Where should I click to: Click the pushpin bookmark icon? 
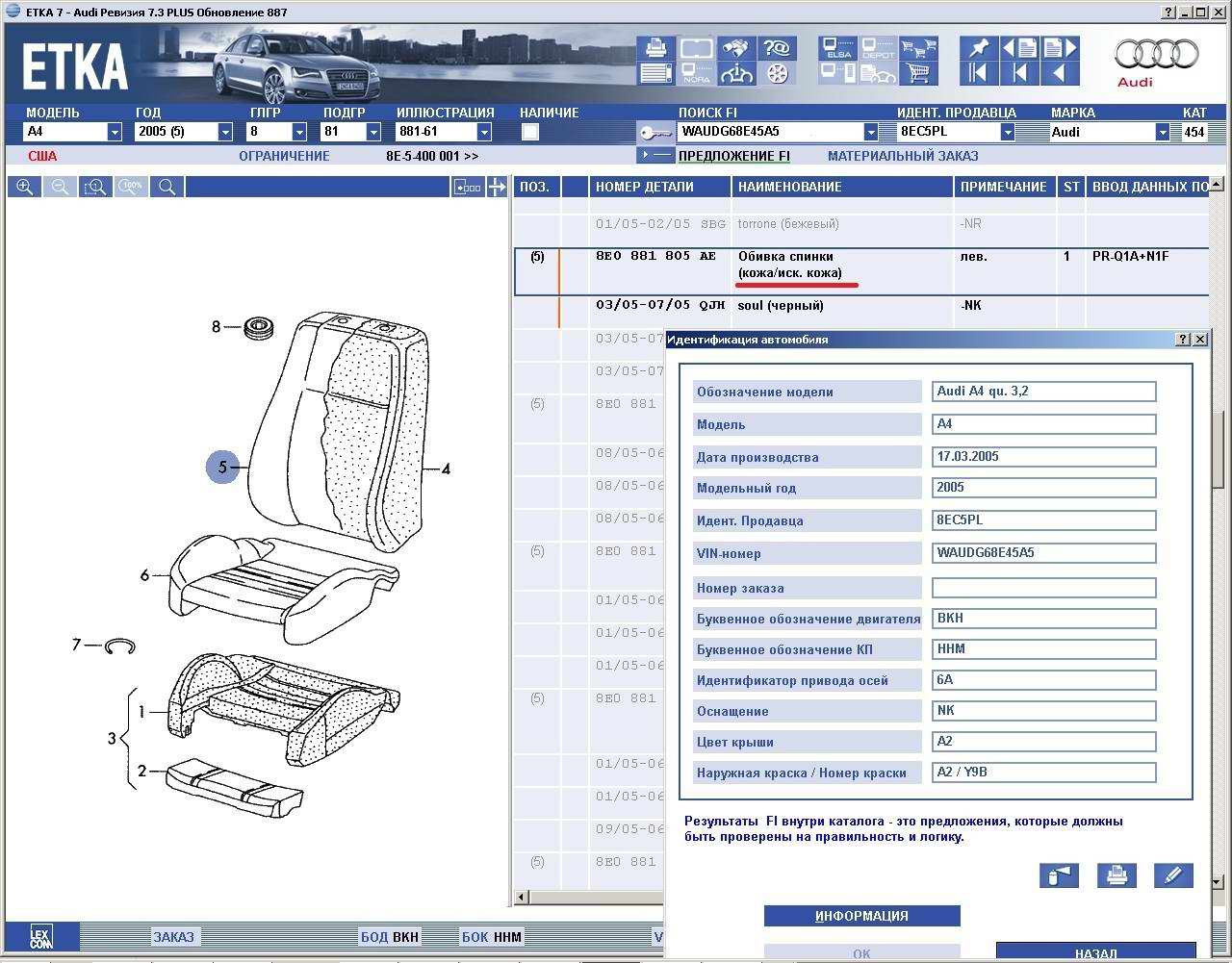coord(979,48)
